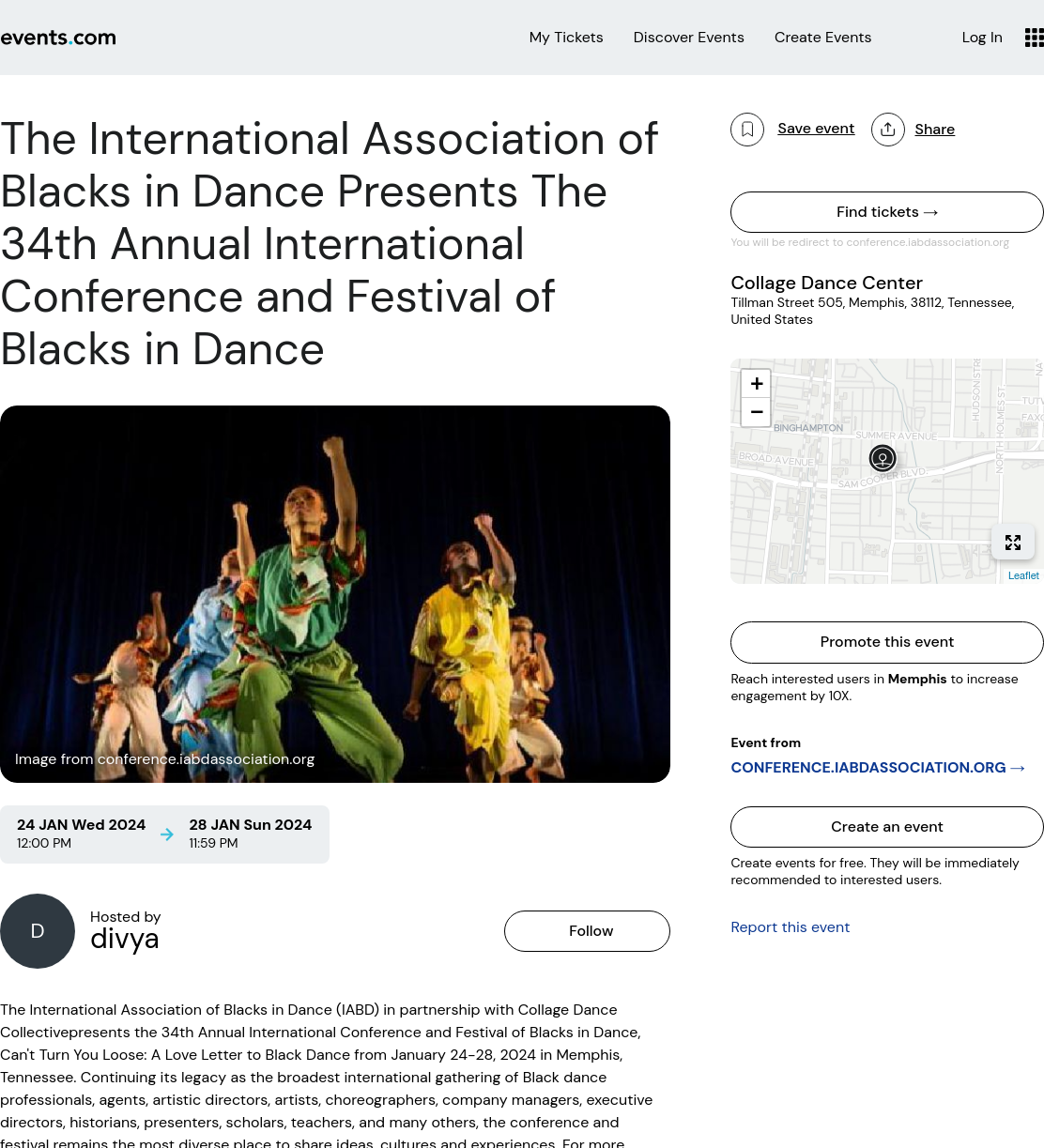Click the Share link

pos(934,130)
